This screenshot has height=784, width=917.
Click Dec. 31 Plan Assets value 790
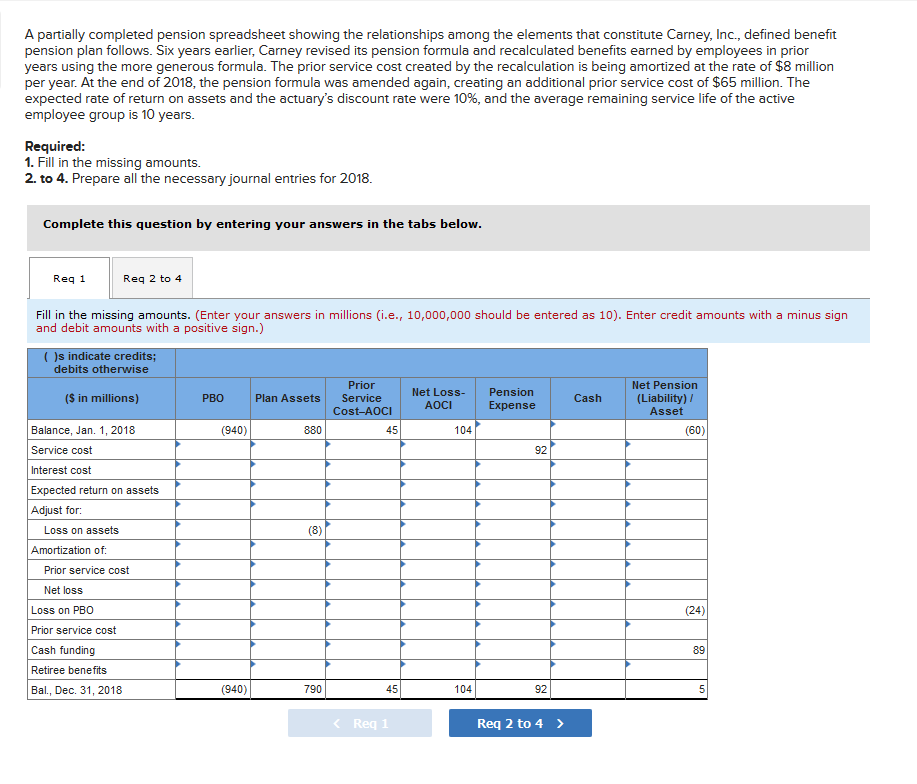pyautogui.click(x=313, y=689)
